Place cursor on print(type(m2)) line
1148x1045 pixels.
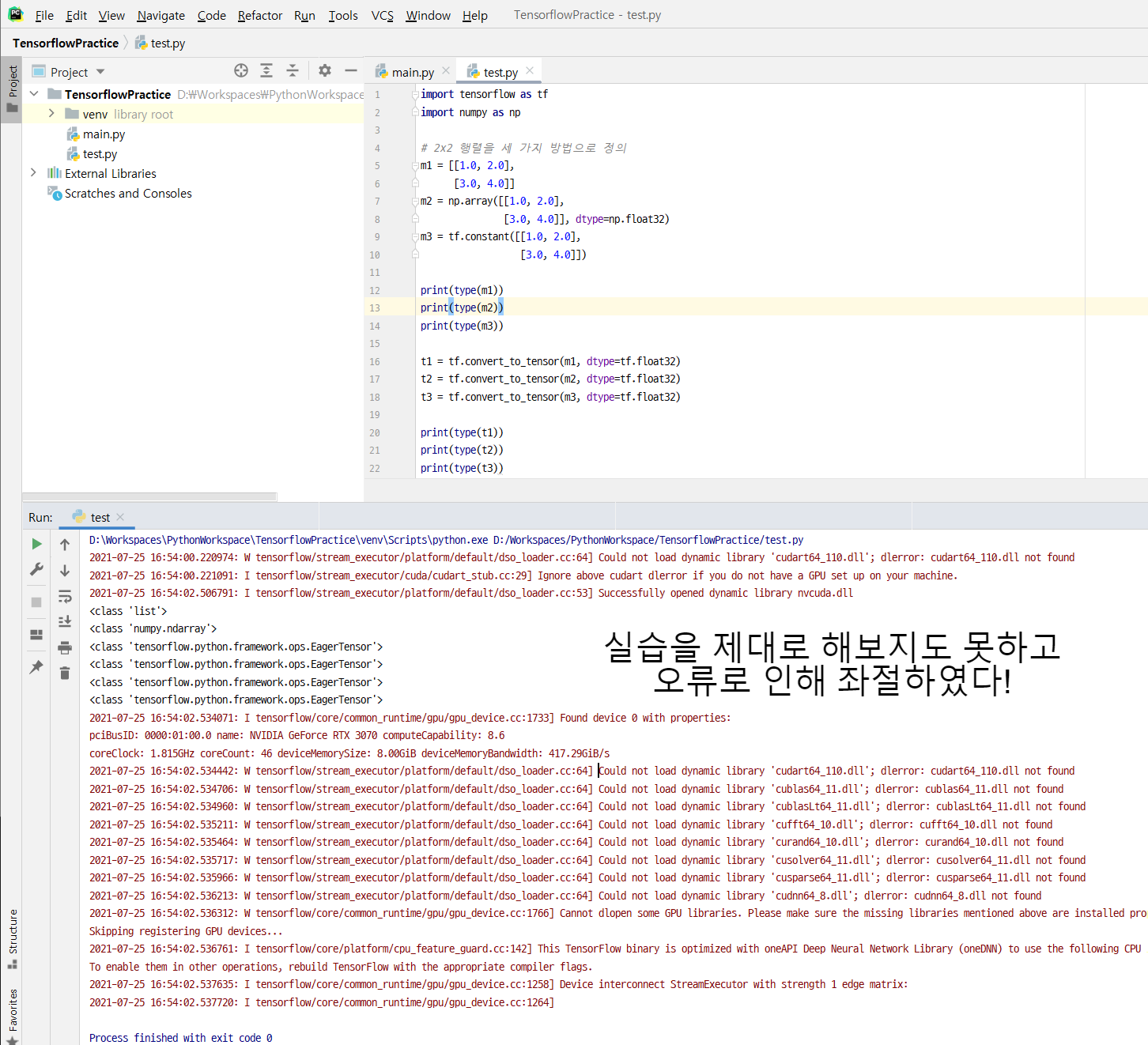pyautogui.click(x=462, y=307)
